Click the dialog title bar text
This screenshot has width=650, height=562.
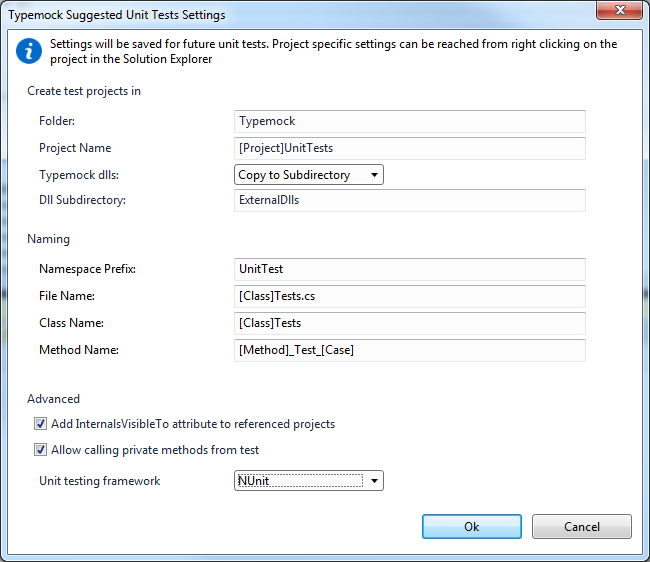click(117, 15)
